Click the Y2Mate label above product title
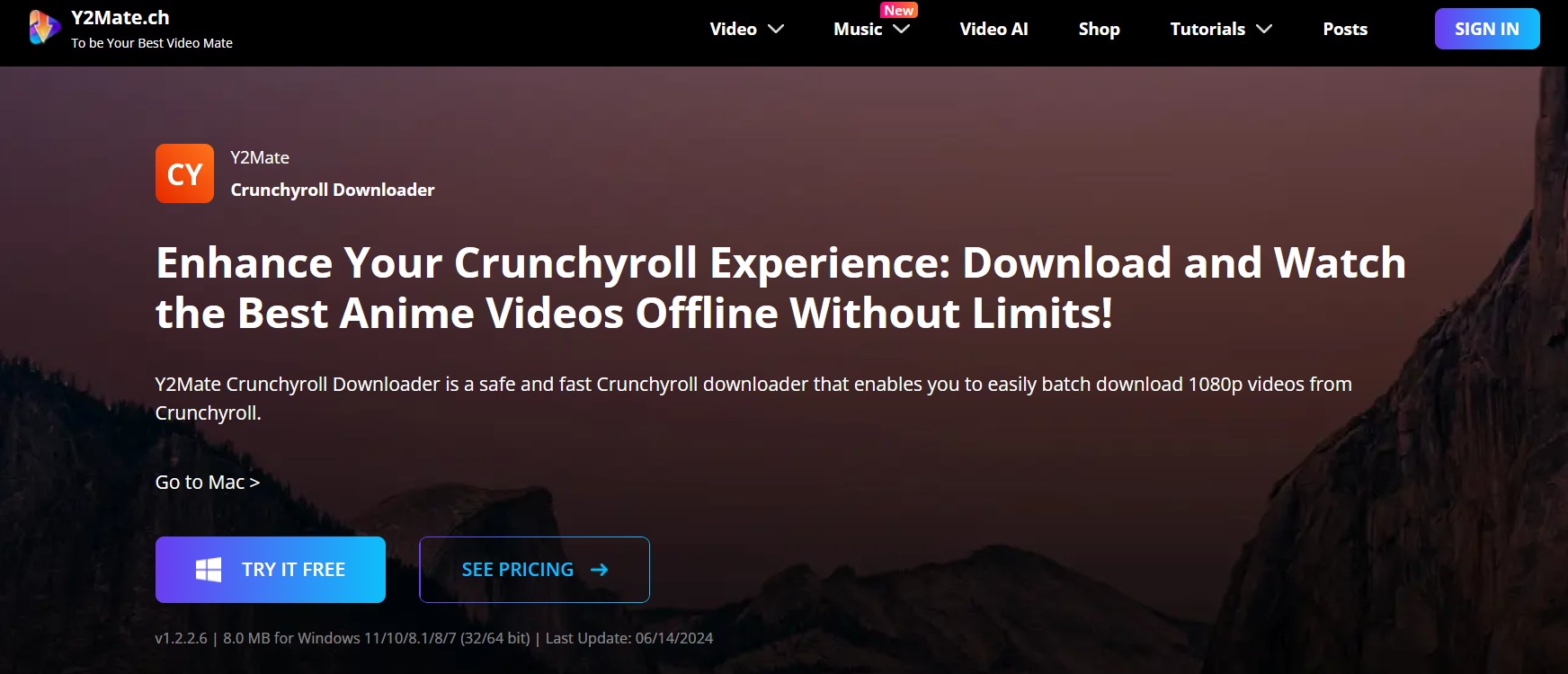Viewport: 1568px width, 674px height. click(260, 157)
